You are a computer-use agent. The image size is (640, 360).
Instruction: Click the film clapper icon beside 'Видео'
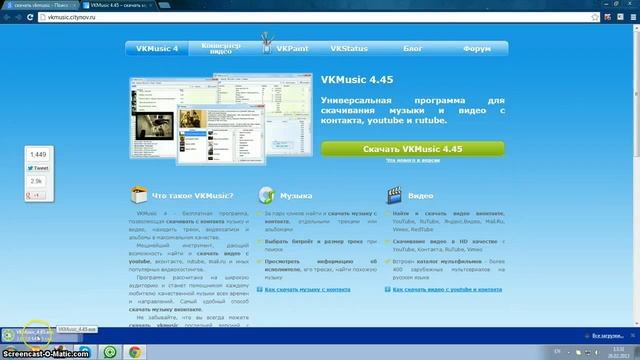click(x=394, y=195)
